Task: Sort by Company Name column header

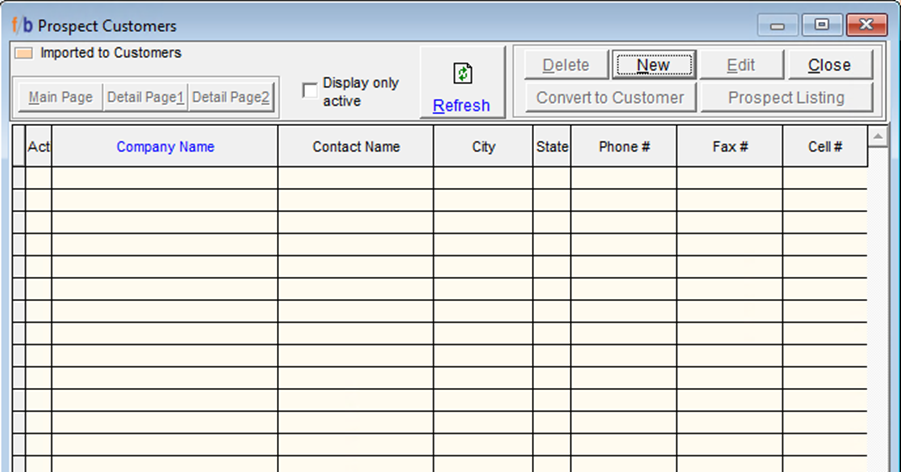Action: coord(165,147)
